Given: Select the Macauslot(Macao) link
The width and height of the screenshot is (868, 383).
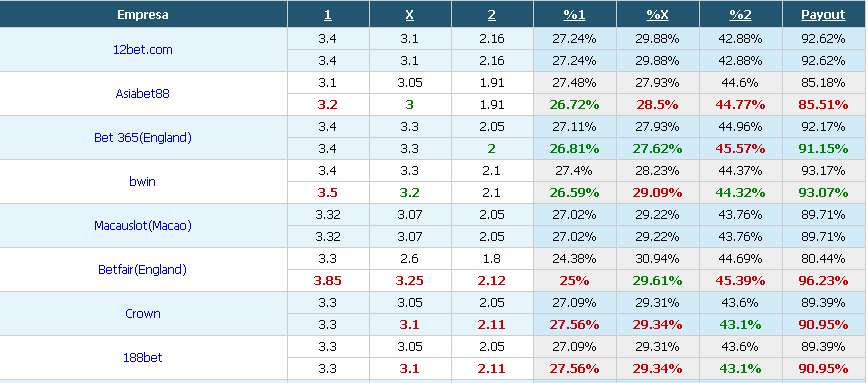Looking at the screenshot, I should pyautogui.click(x=143, y=226).
